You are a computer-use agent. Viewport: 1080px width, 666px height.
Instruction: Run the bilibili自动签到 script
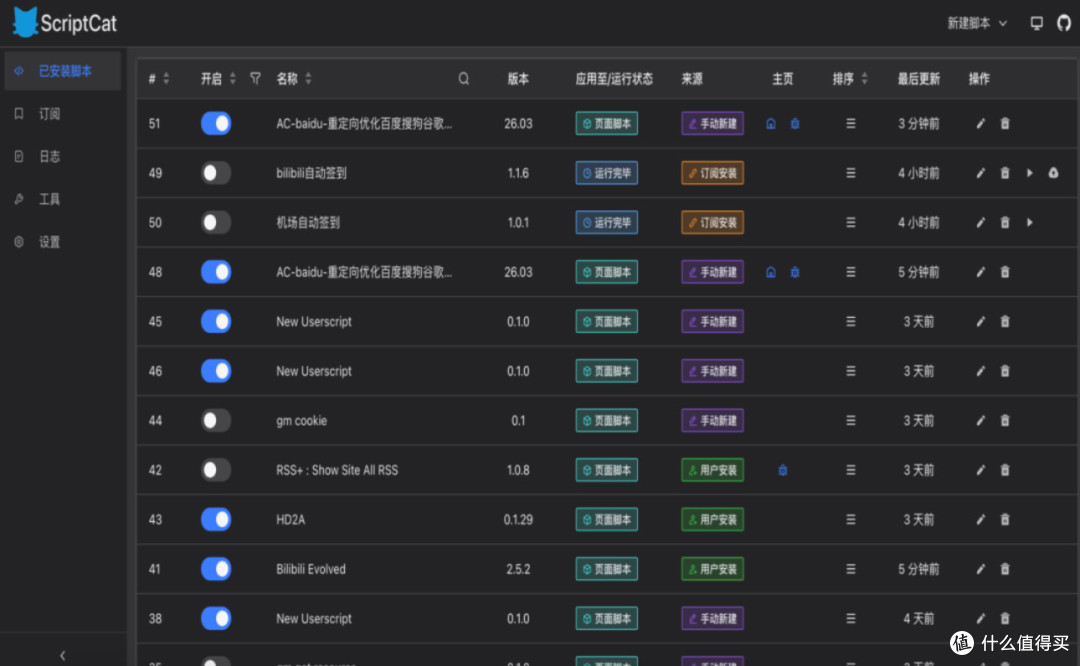pos(1030,173)
